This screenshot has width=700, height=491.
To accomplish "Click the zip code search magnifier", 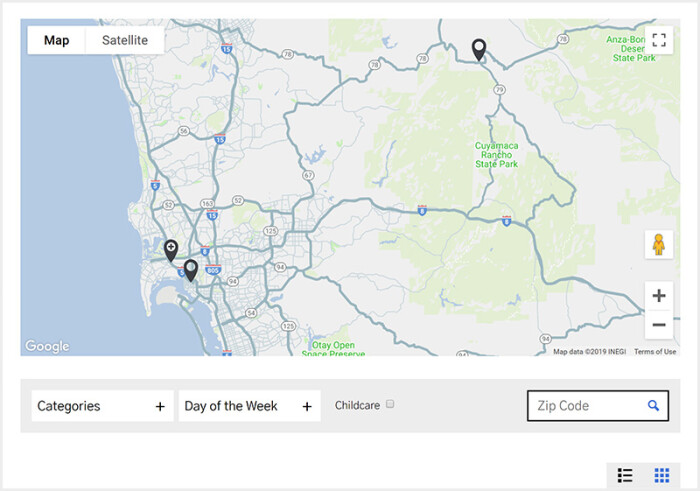I will pyautogui.click(x=653, y=406).
